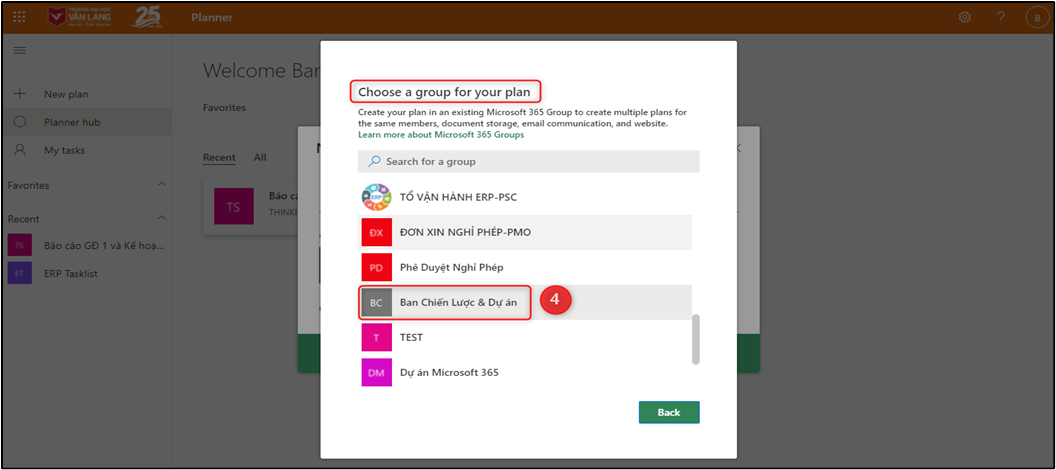Open Learn more about Microsoft 365 Groups link
The width and height of the screenshot is (1056, 470).
(x=441, y=135)
